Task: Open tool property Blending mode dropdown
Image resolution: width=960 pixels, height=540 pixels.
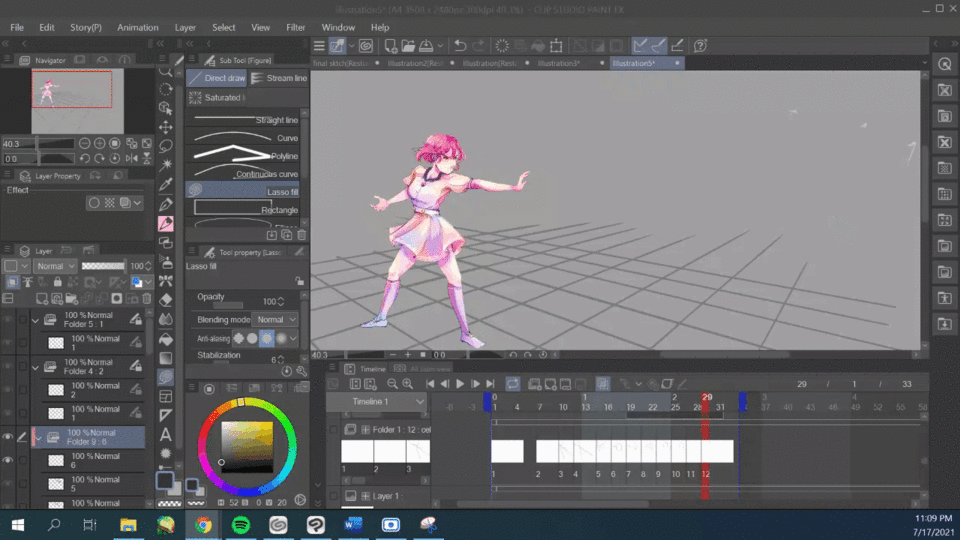Action: click(x=276, y=320)
